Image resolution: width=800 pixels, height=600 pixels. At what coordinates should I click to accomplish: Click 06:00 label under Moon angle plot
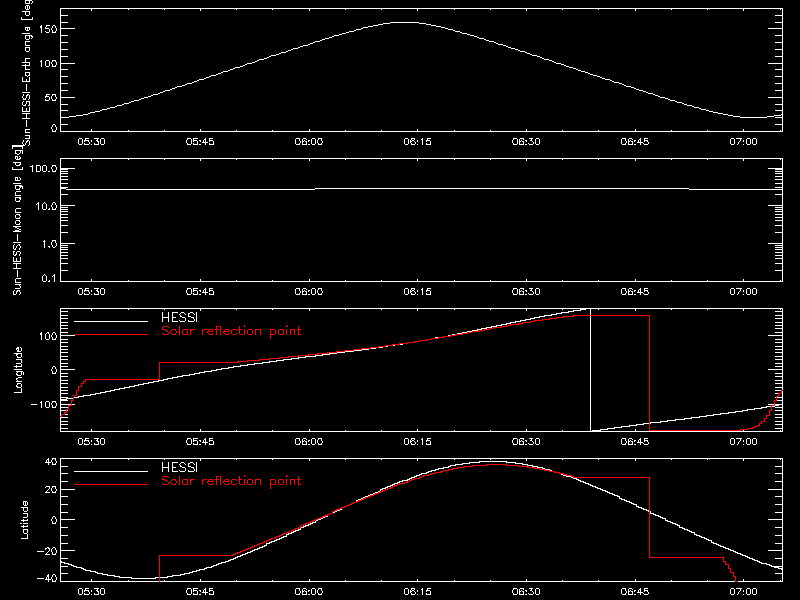[x=309, y=292]
